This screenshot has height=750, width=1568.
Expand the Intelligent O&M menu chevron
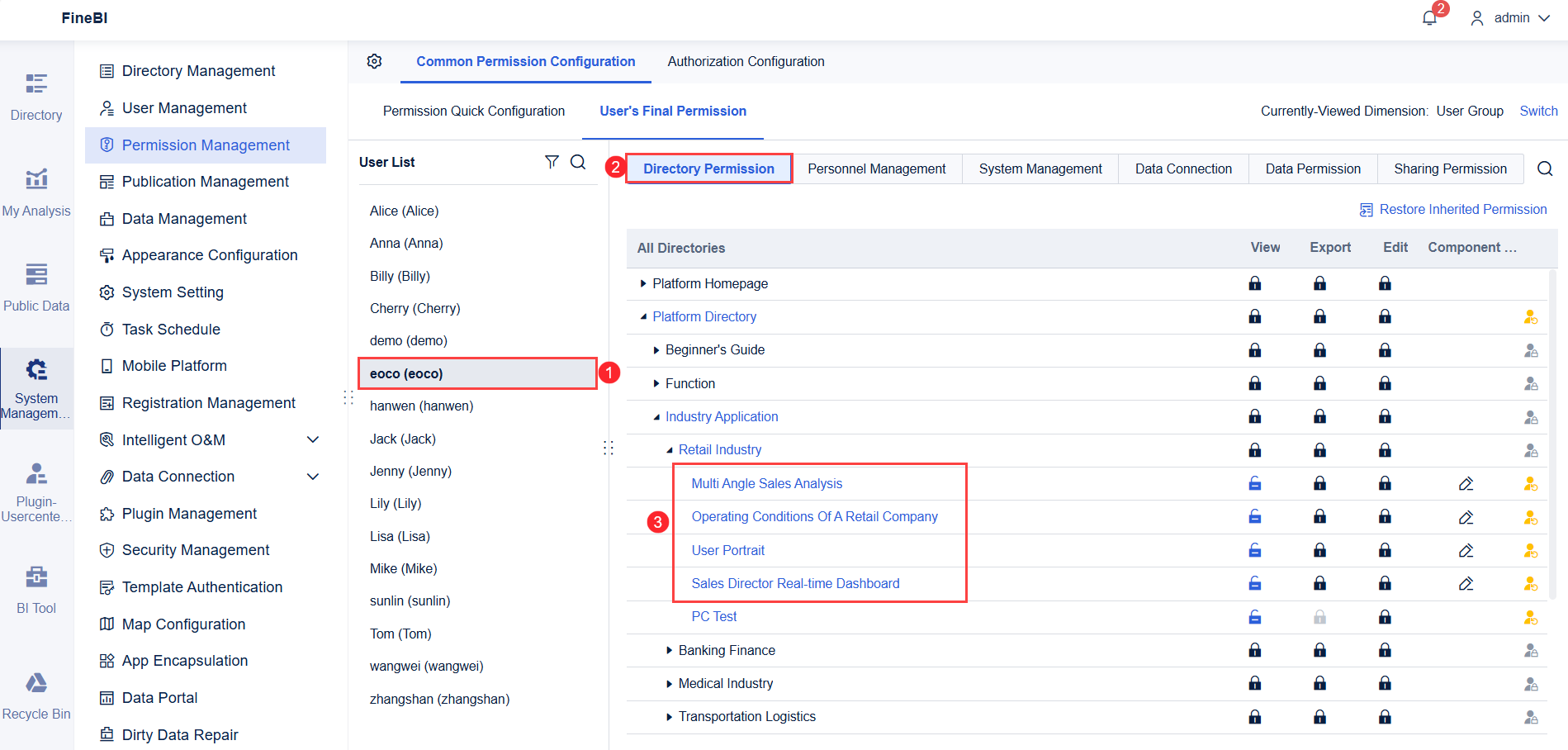[x=313, y=439]
